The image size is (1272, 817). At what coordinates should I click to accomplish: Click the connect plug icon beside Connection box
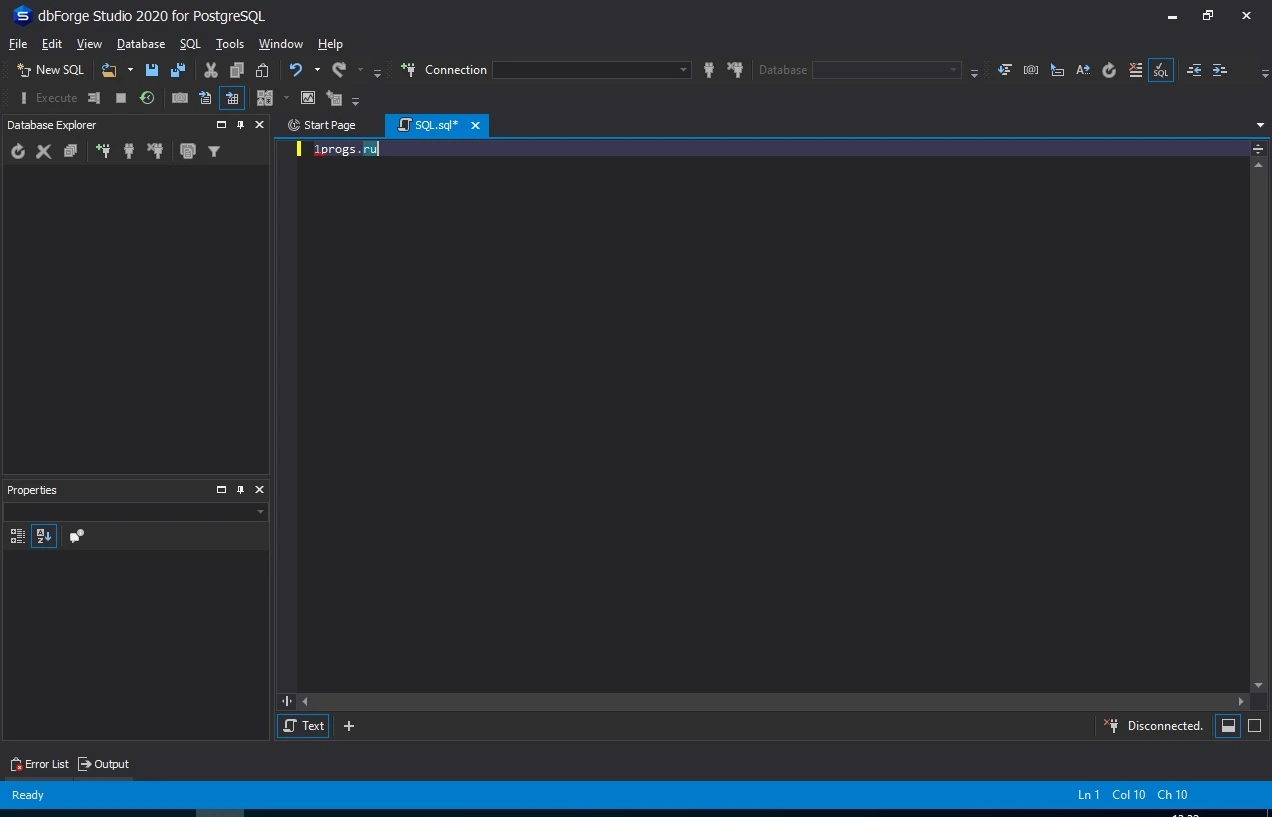pos(709,70)
